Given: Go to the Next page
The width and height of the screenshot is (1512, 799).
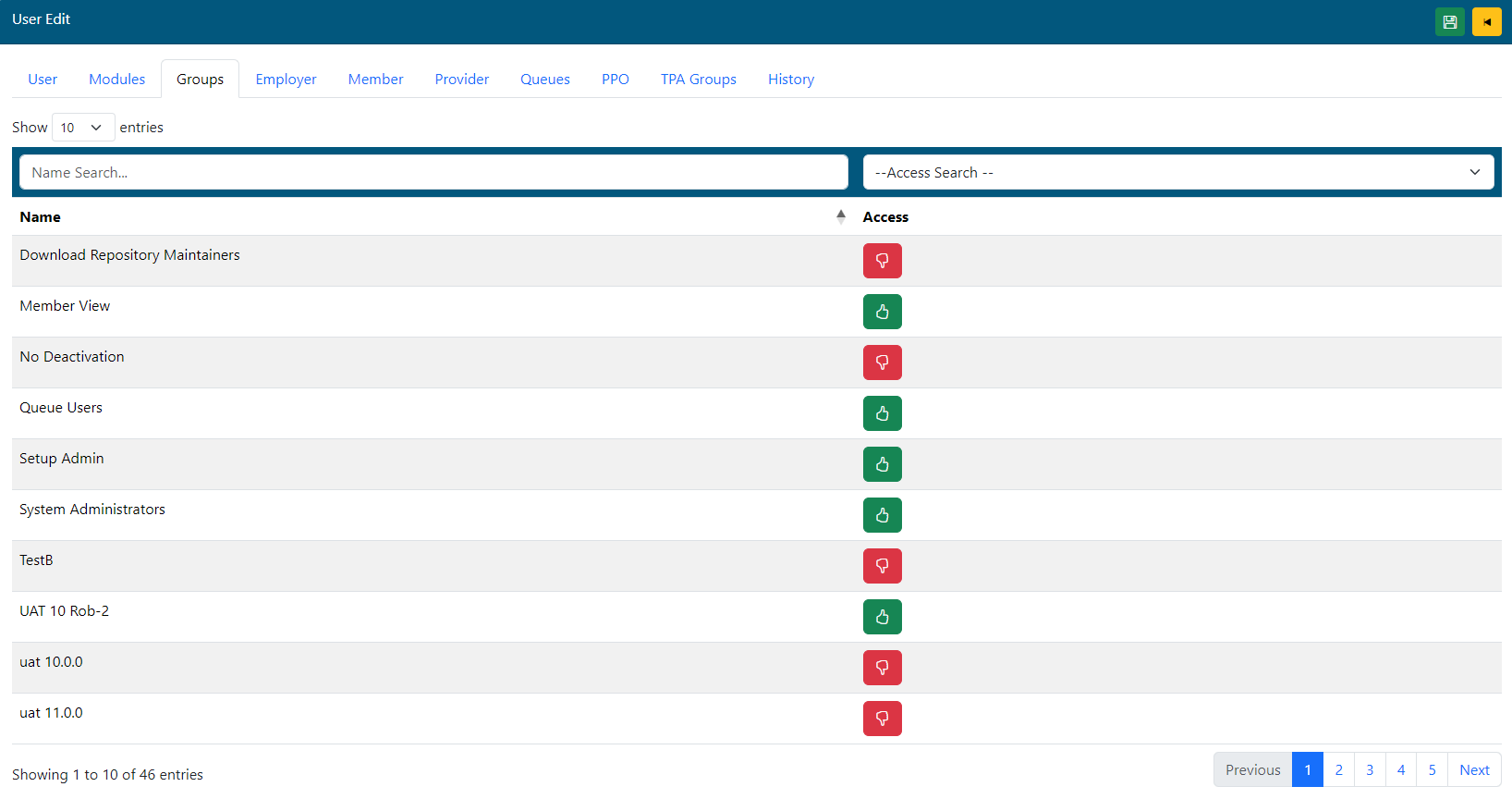Looking at the screenshot, I should coord(1473,770).
